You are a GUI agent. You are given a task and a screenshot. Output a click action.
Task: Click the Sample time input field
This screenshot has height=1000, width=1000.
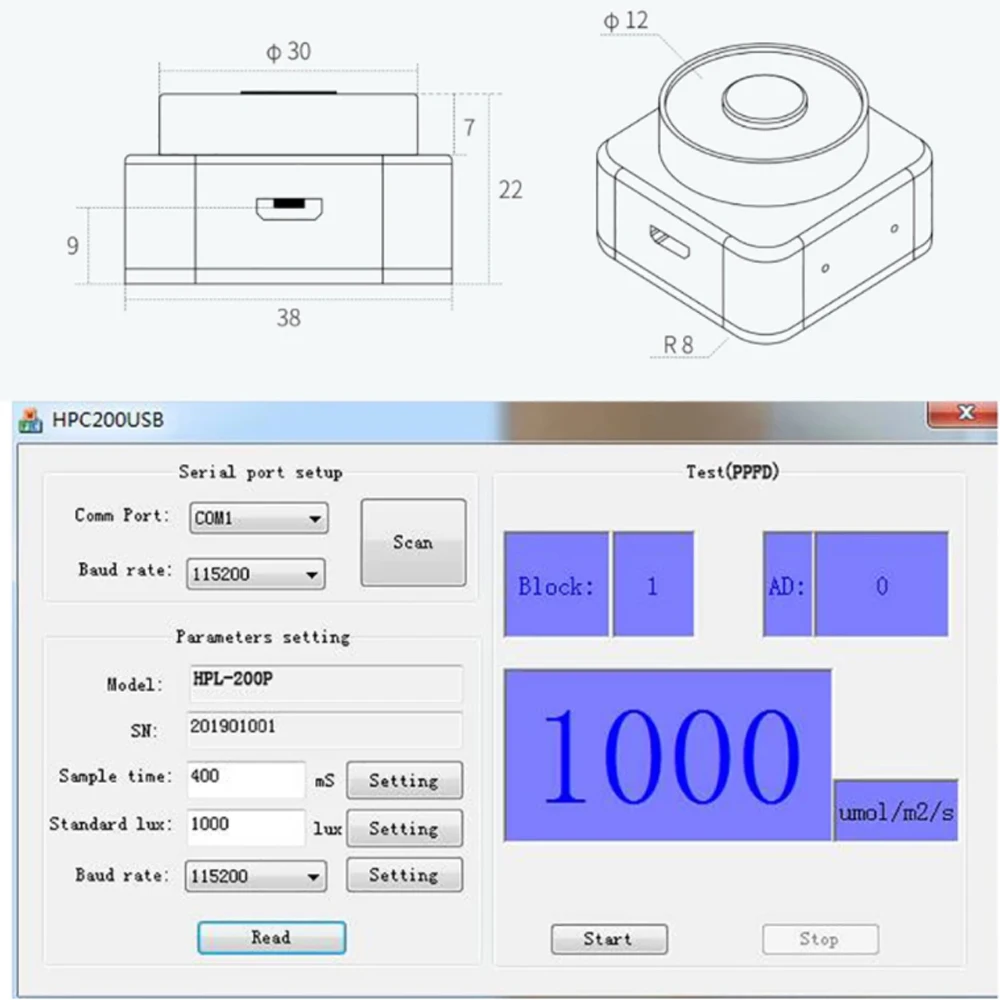246,779
